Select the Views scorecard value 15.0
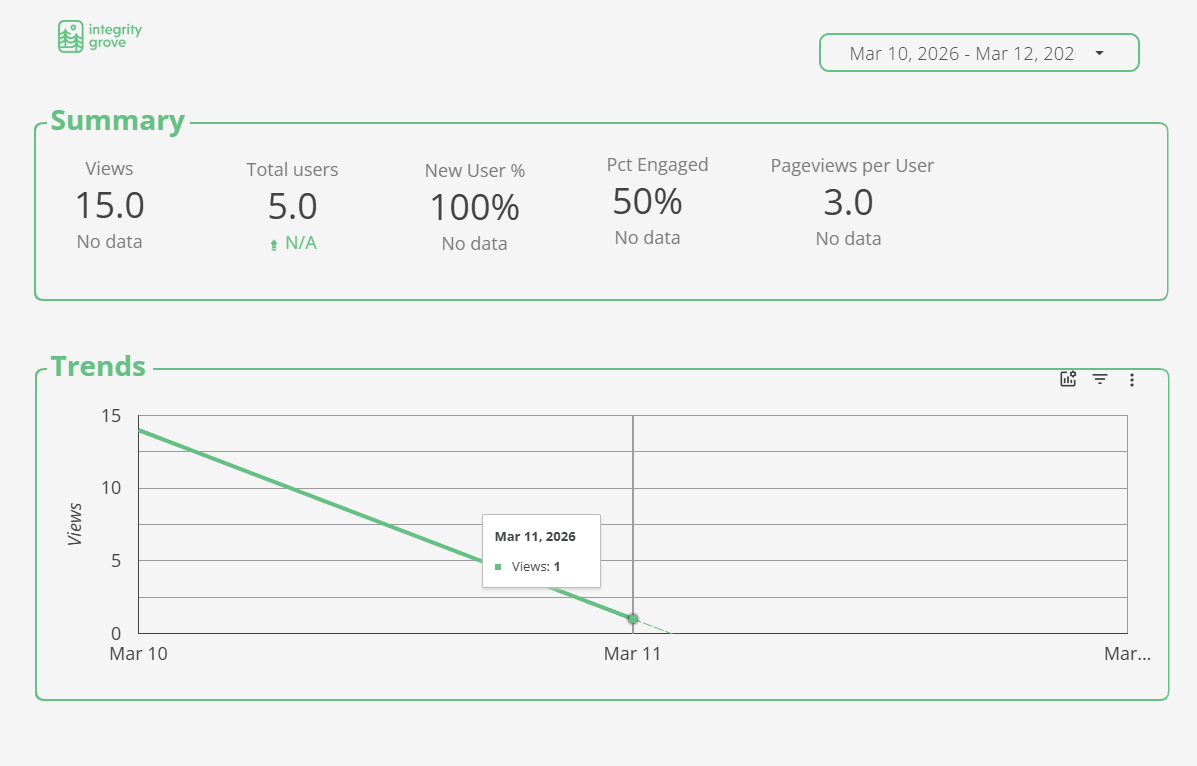Viewport: 1197px width, 766px height. tap(110, 206)
